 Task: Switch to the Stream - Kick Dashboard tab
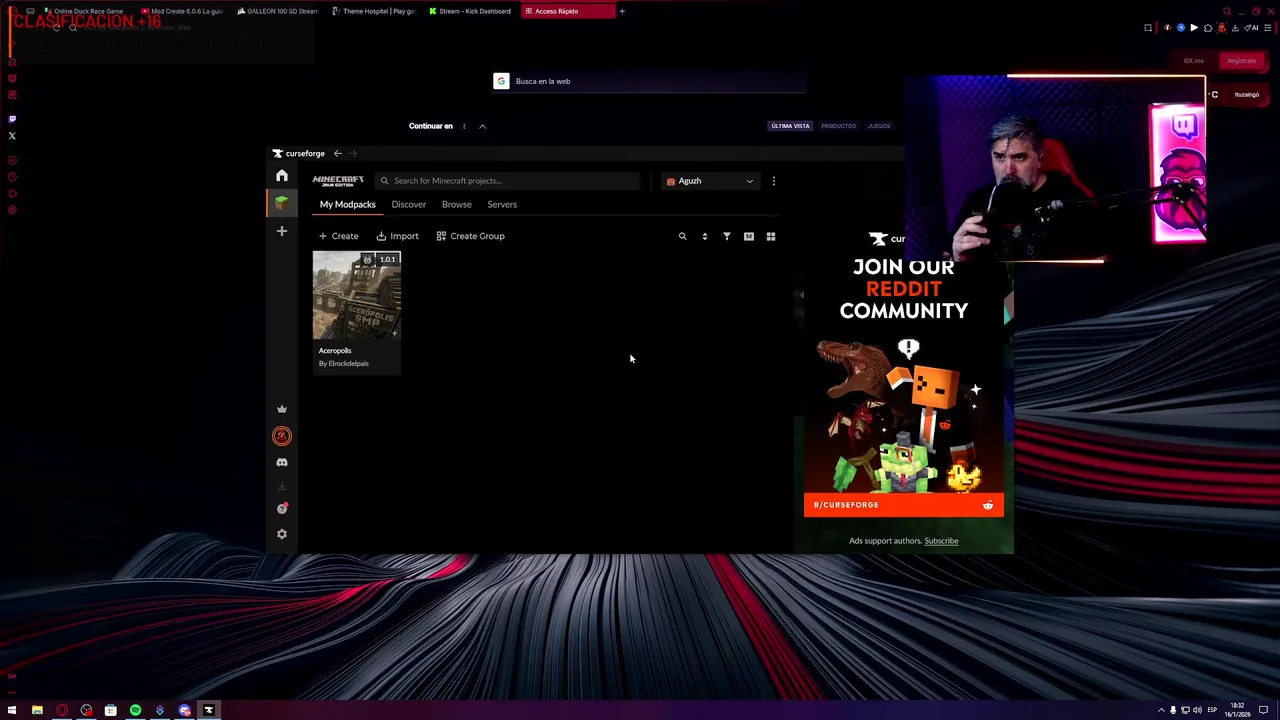click(470, 11)
